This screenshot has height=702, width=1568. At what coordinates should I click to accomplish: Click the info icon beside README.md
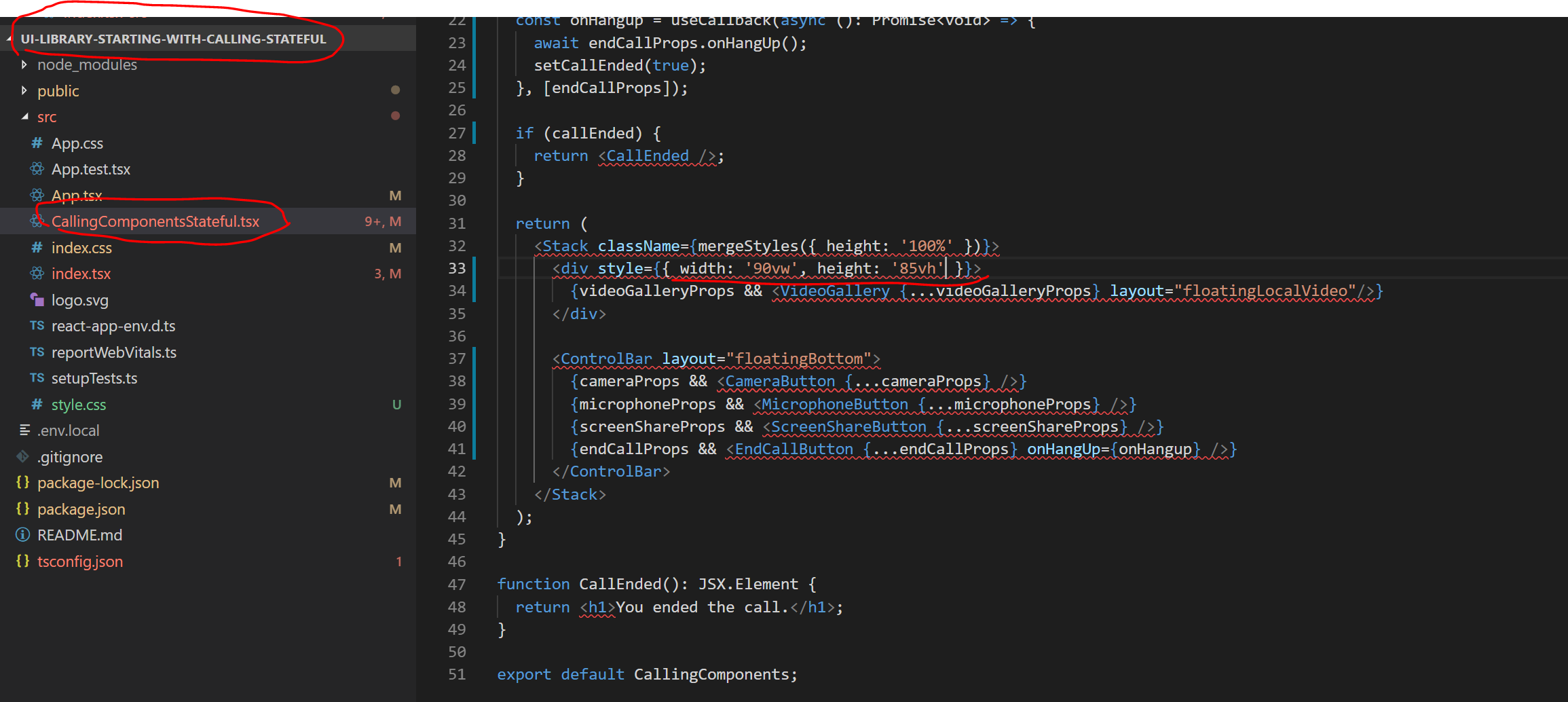pos(22,535)
